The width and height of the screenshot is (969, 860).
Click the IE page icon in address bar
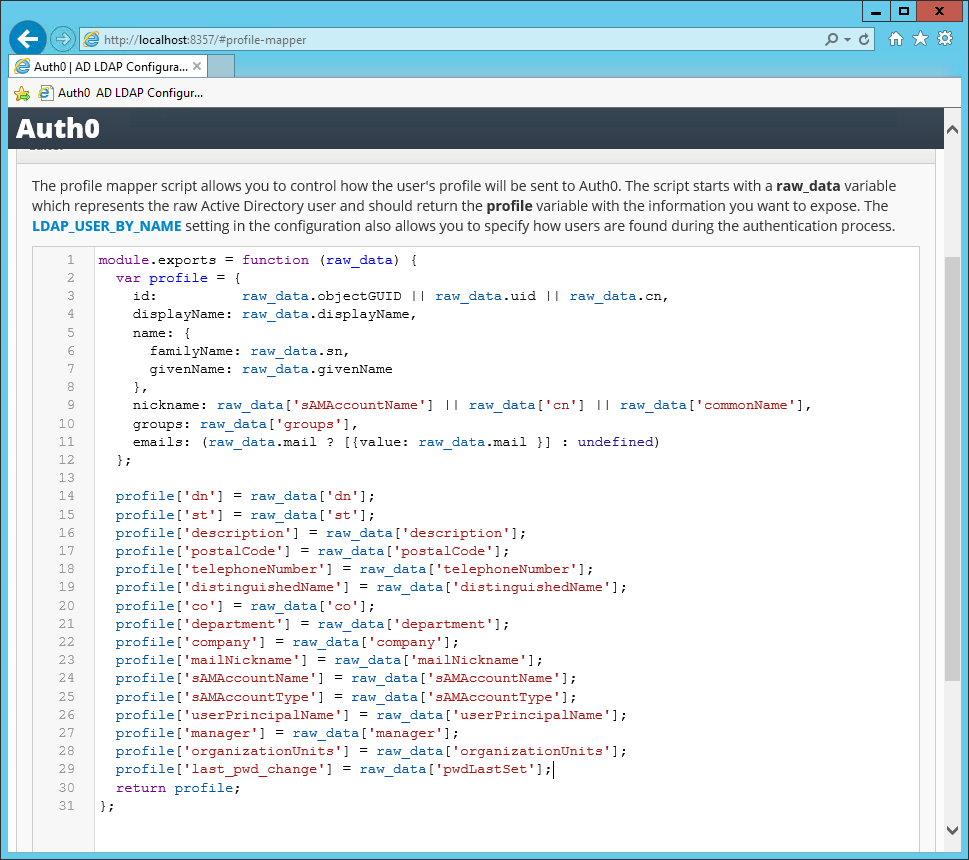(91, 40)
